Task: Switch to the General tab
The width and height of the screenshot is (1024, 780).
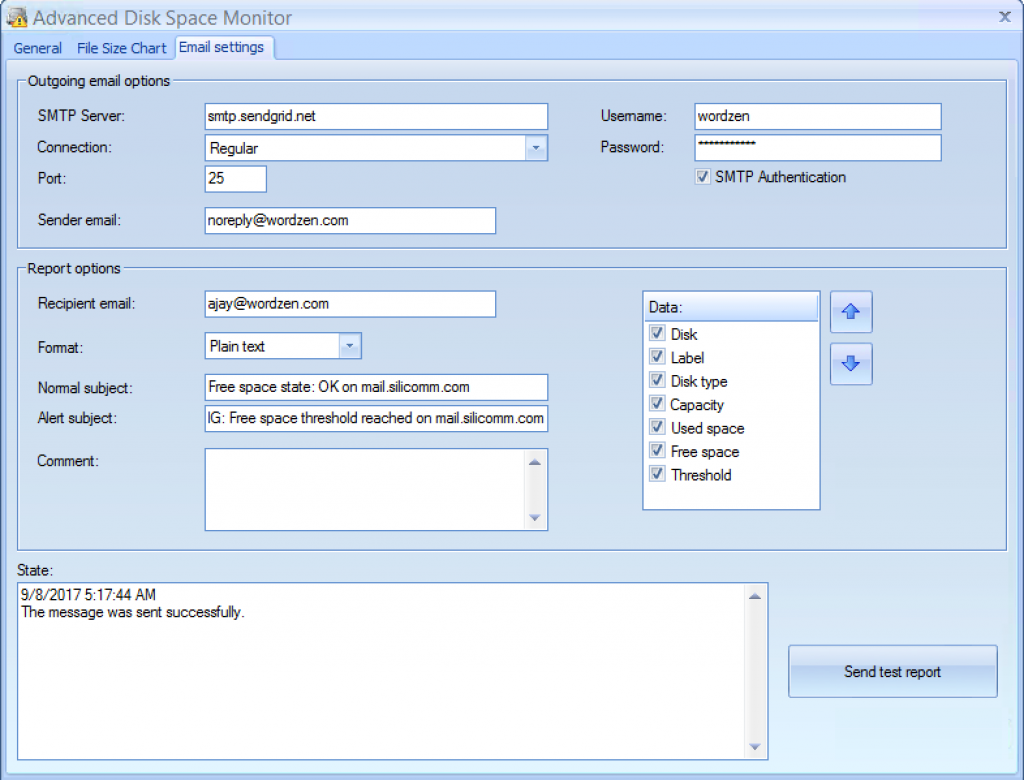Action: click(x=38, y=48)
